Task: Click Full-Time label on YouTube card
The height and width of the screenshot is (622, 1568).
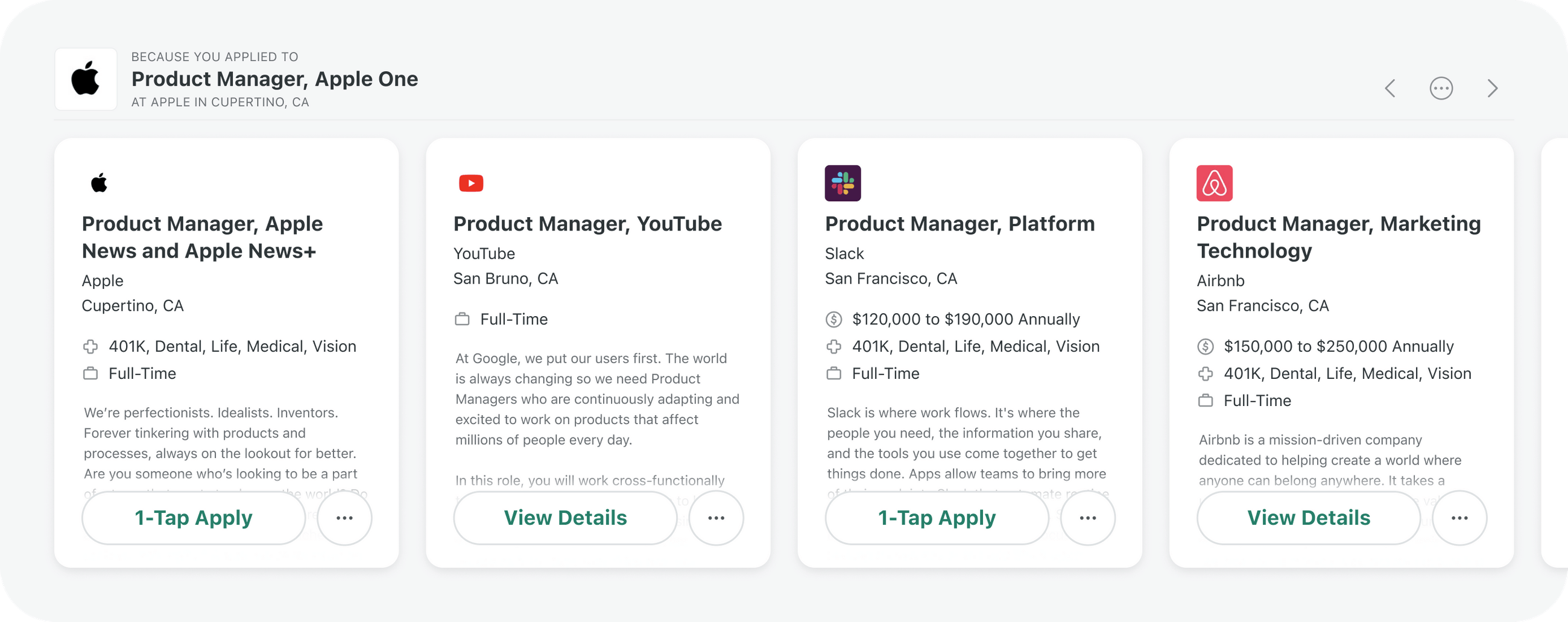Action: tap(514, 319)
